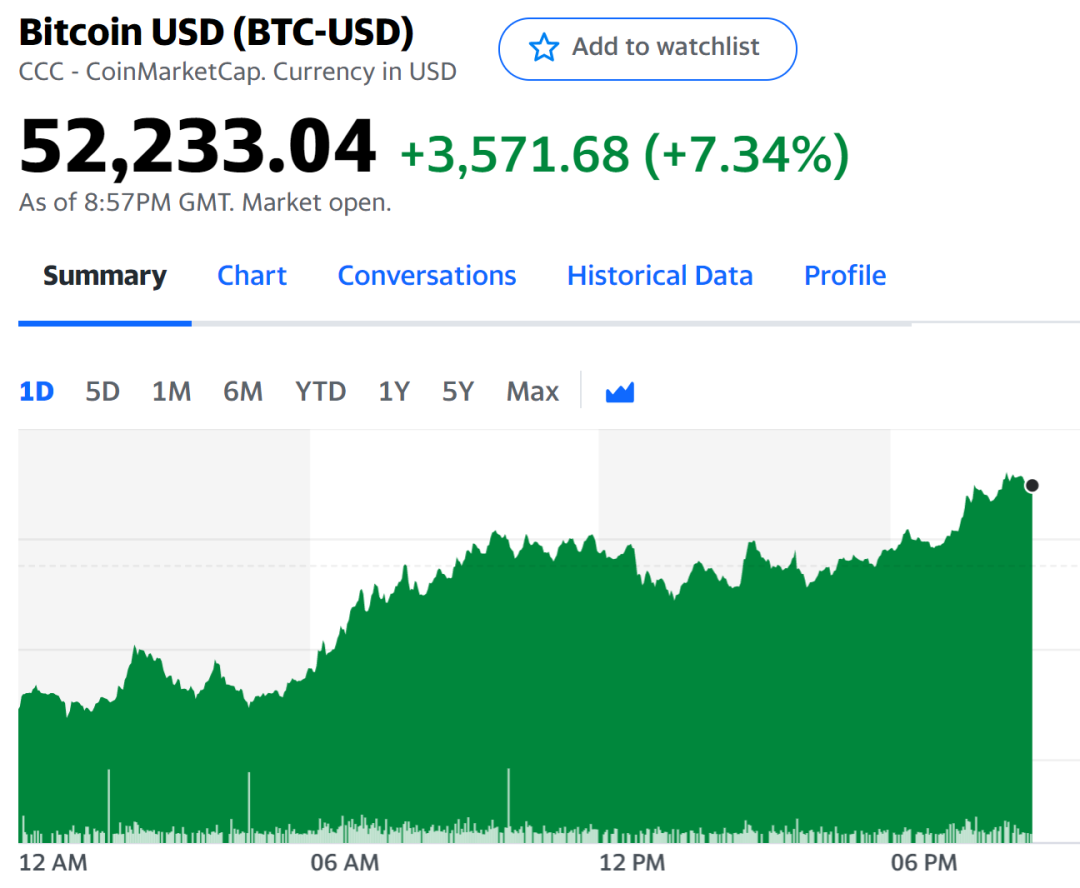
Task: Choose the 1Y chart range
Action: [394, 391]
